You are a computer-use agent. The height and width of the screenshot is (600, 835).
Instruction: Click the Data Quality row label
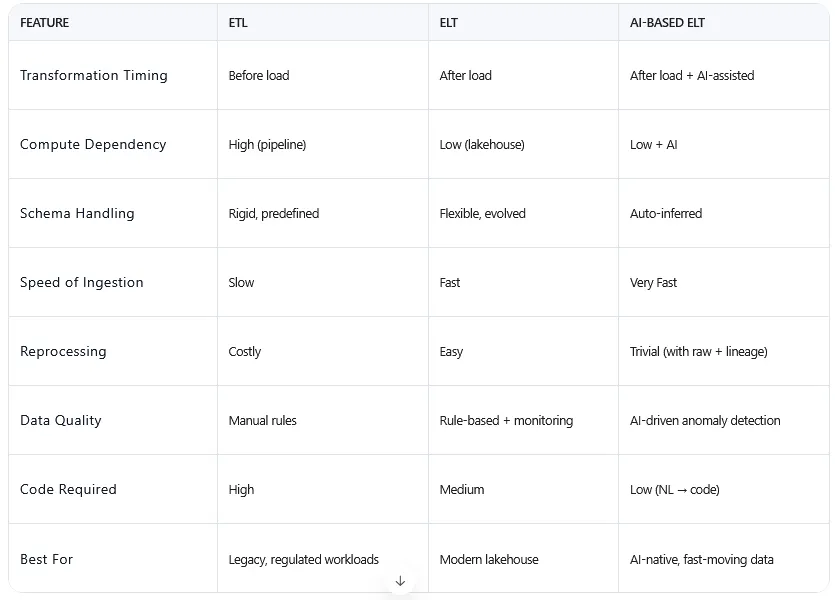[x=61, y=421]
